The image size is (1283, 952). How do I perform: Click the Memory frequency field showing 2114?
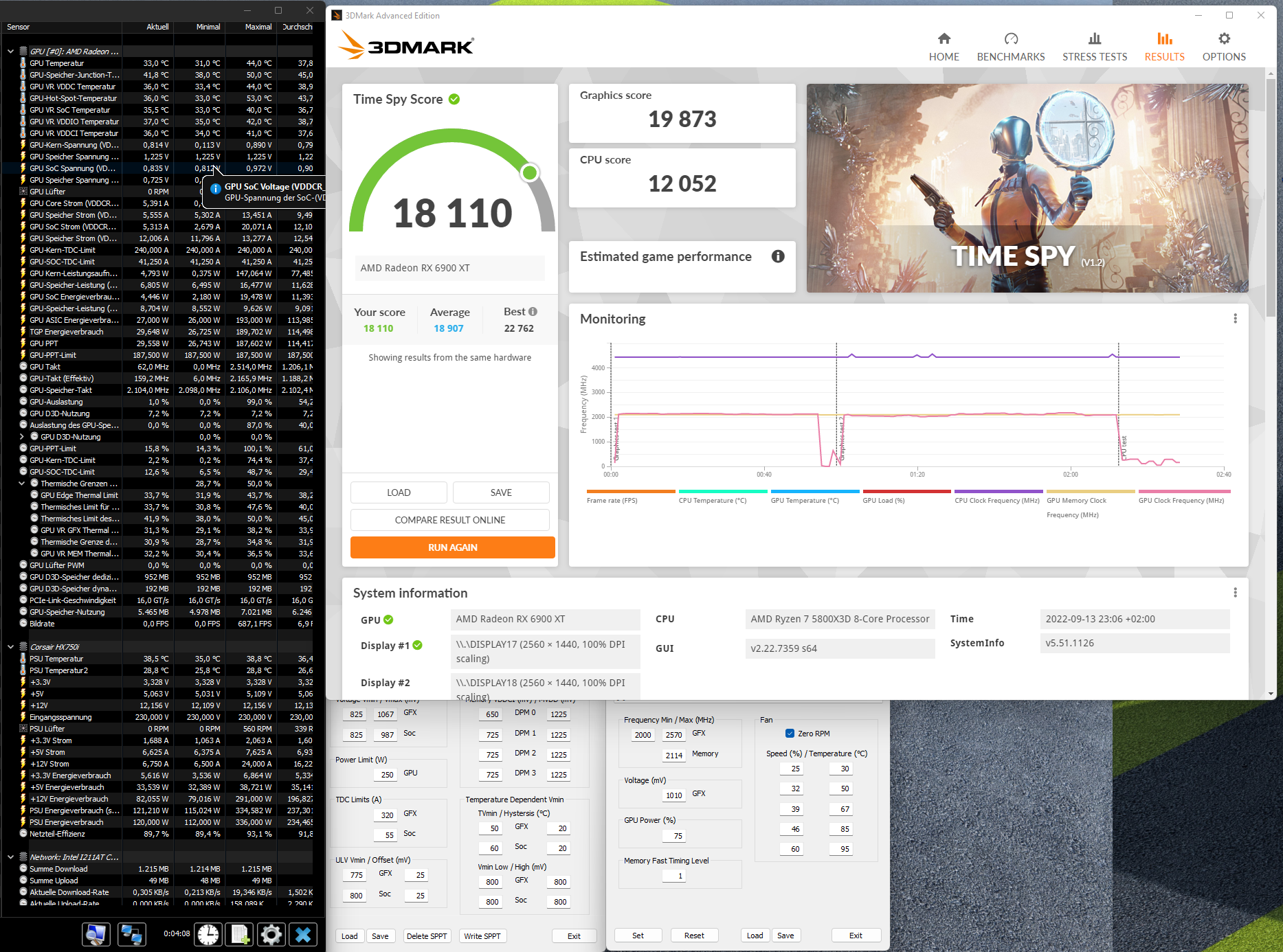(673, 755)
